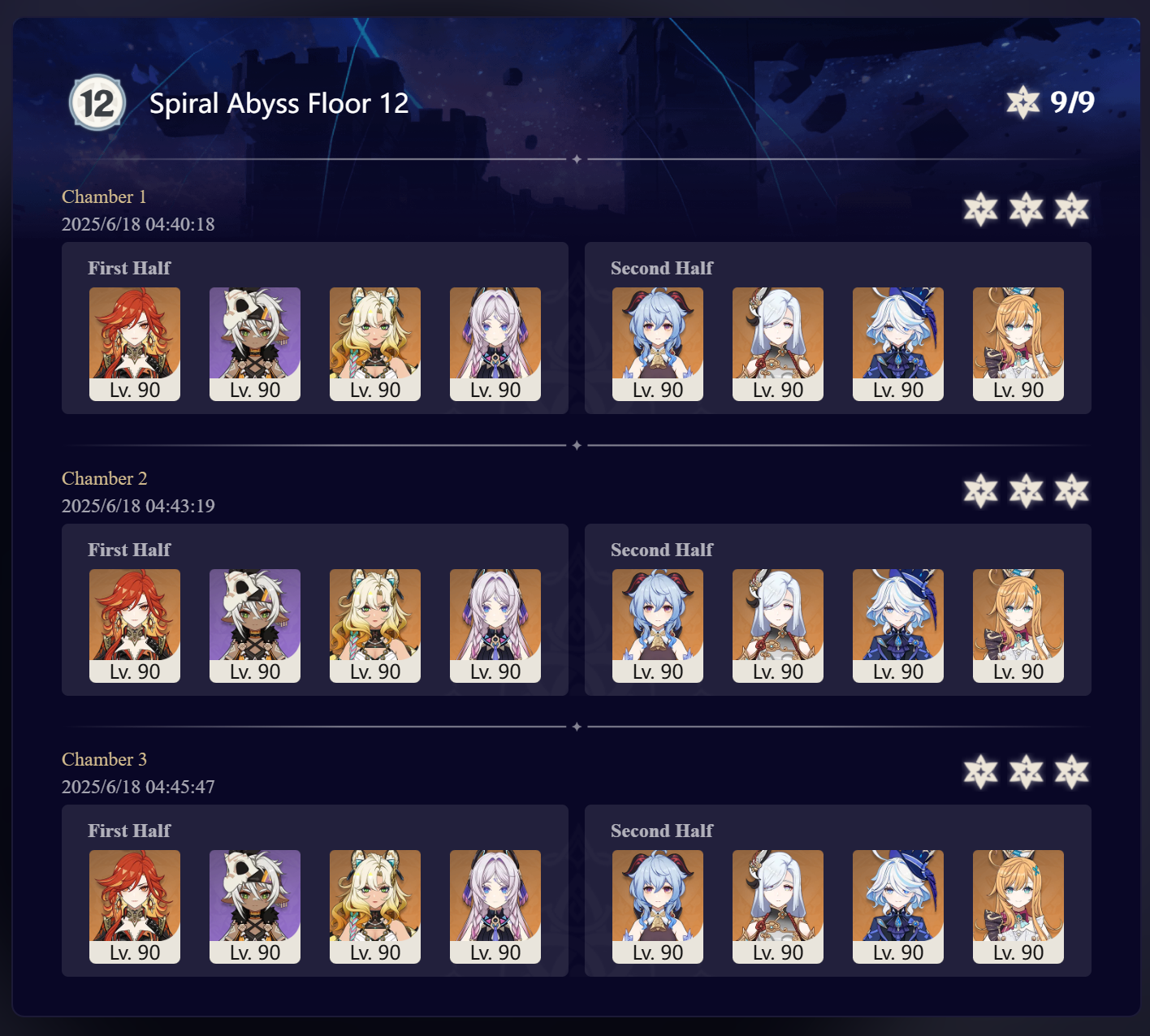Select skull-mask character in Chamber 3 First Half
The height and width of the screenshot is (1036, 1150).
(255, 907)
